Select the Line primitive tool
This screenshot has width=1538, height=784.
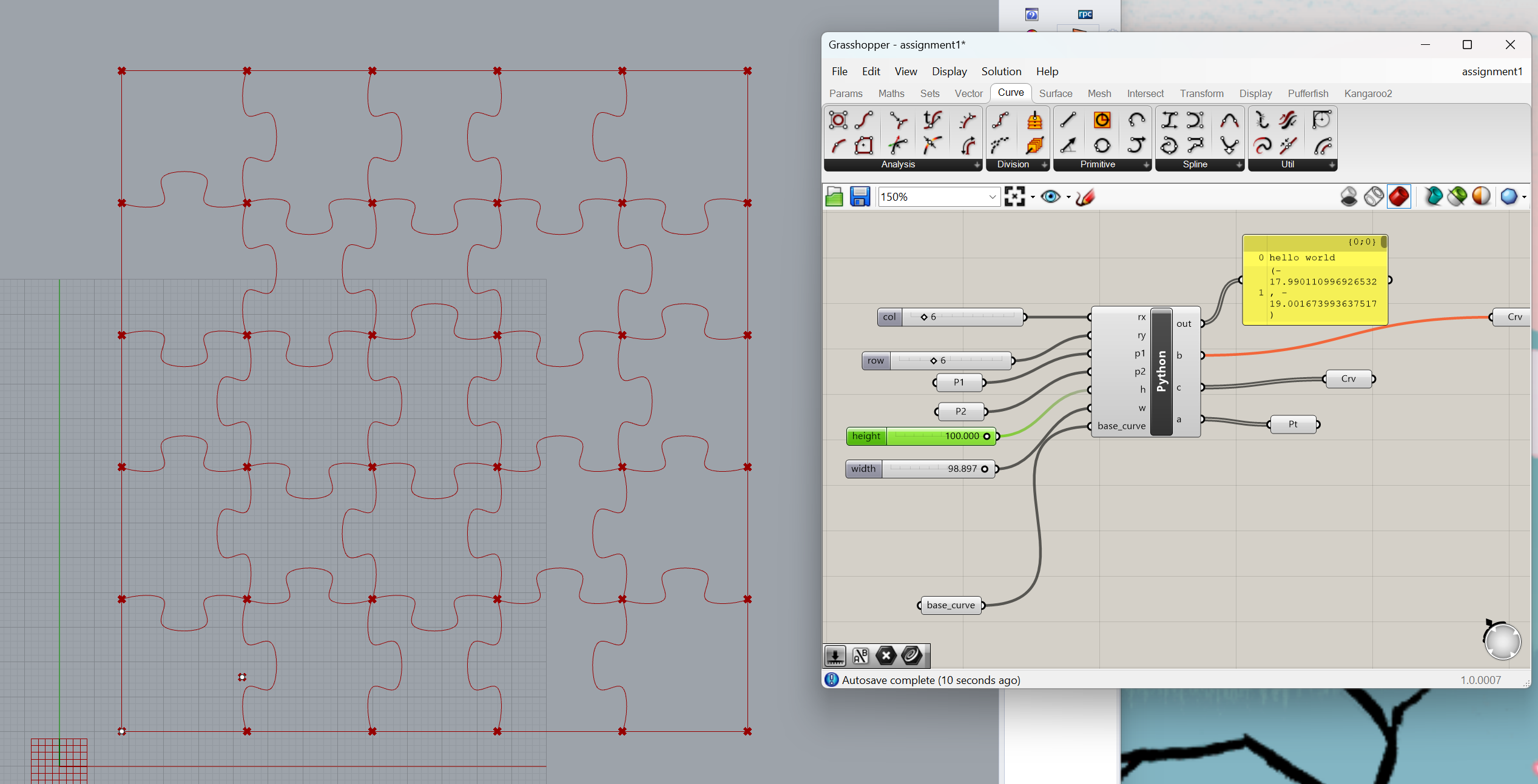click(x=1068, y=120)
